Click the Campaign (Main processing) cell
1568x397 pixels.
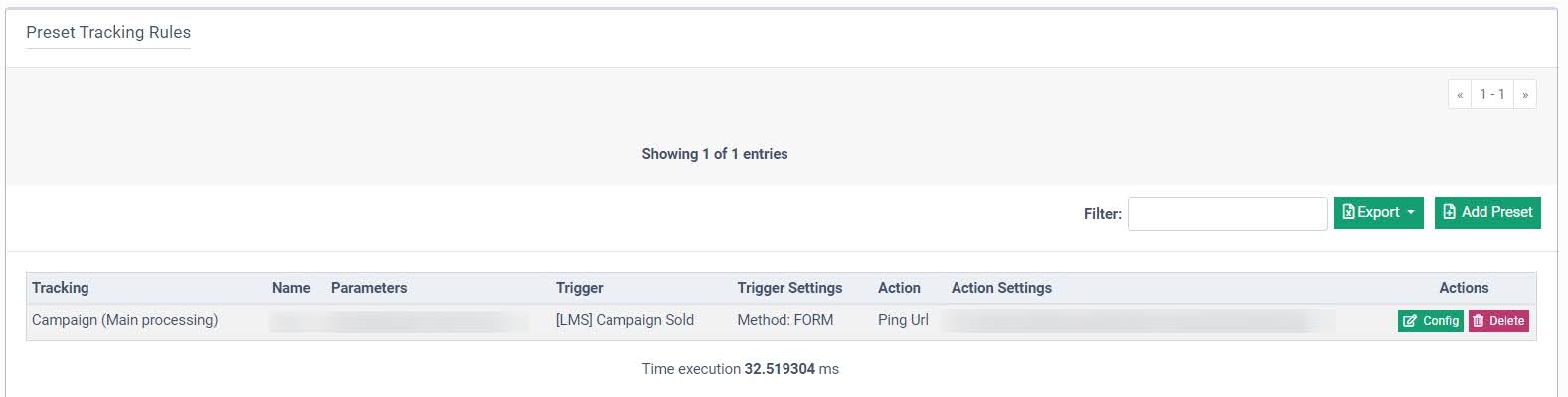(x=124, y=320)
